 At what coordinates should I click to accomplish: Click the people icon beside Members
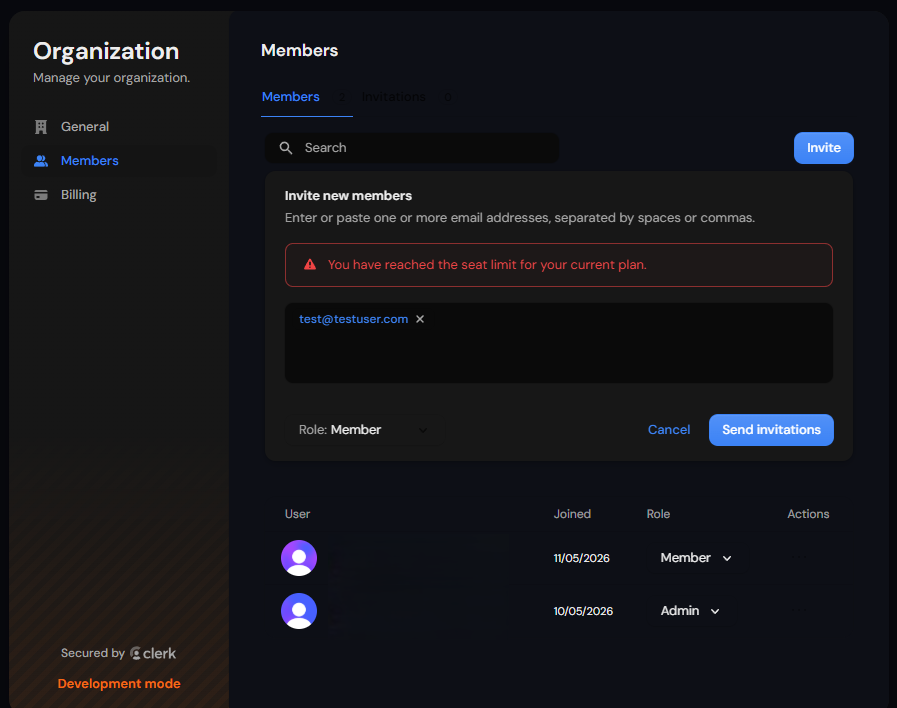coord(41,161)
